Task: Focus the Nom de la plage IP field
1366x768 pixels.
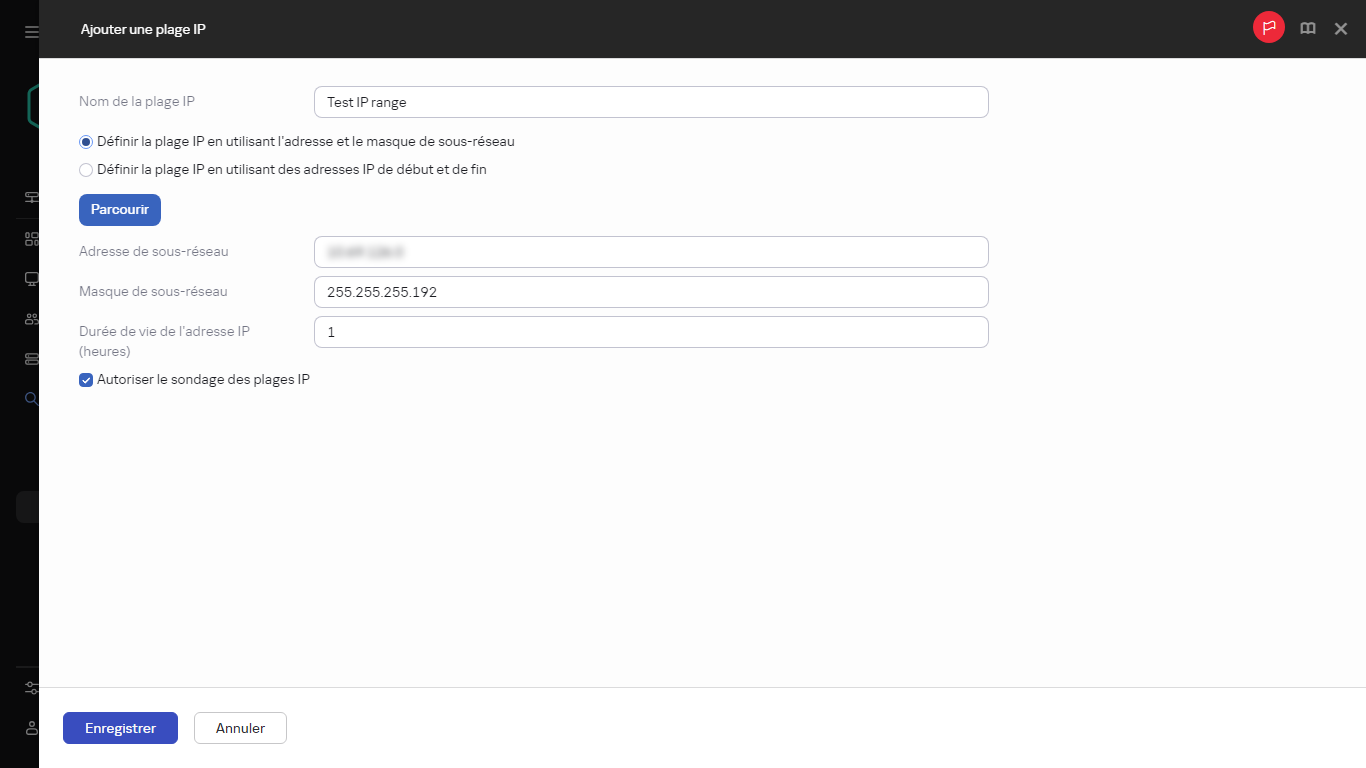Action: [651, 102]
